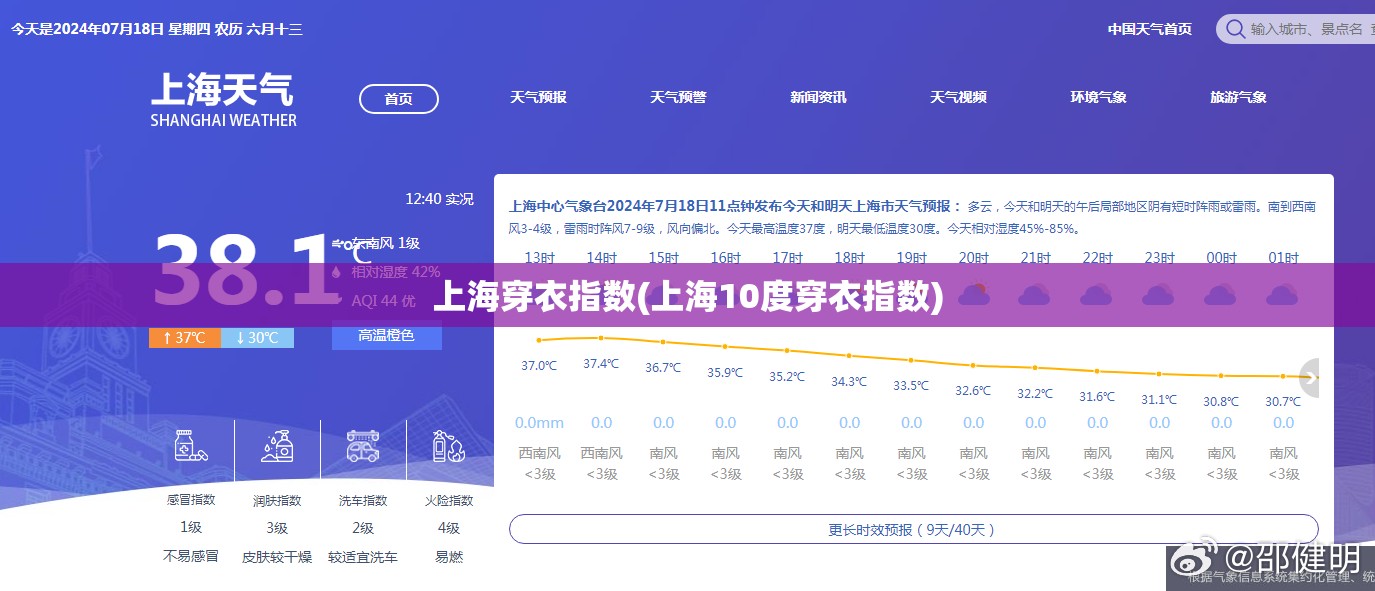Viewport: 1375px width, 591px height.
Task: Click the 上海天气 Shanghai Weather logo
Action: coord(223,99)
